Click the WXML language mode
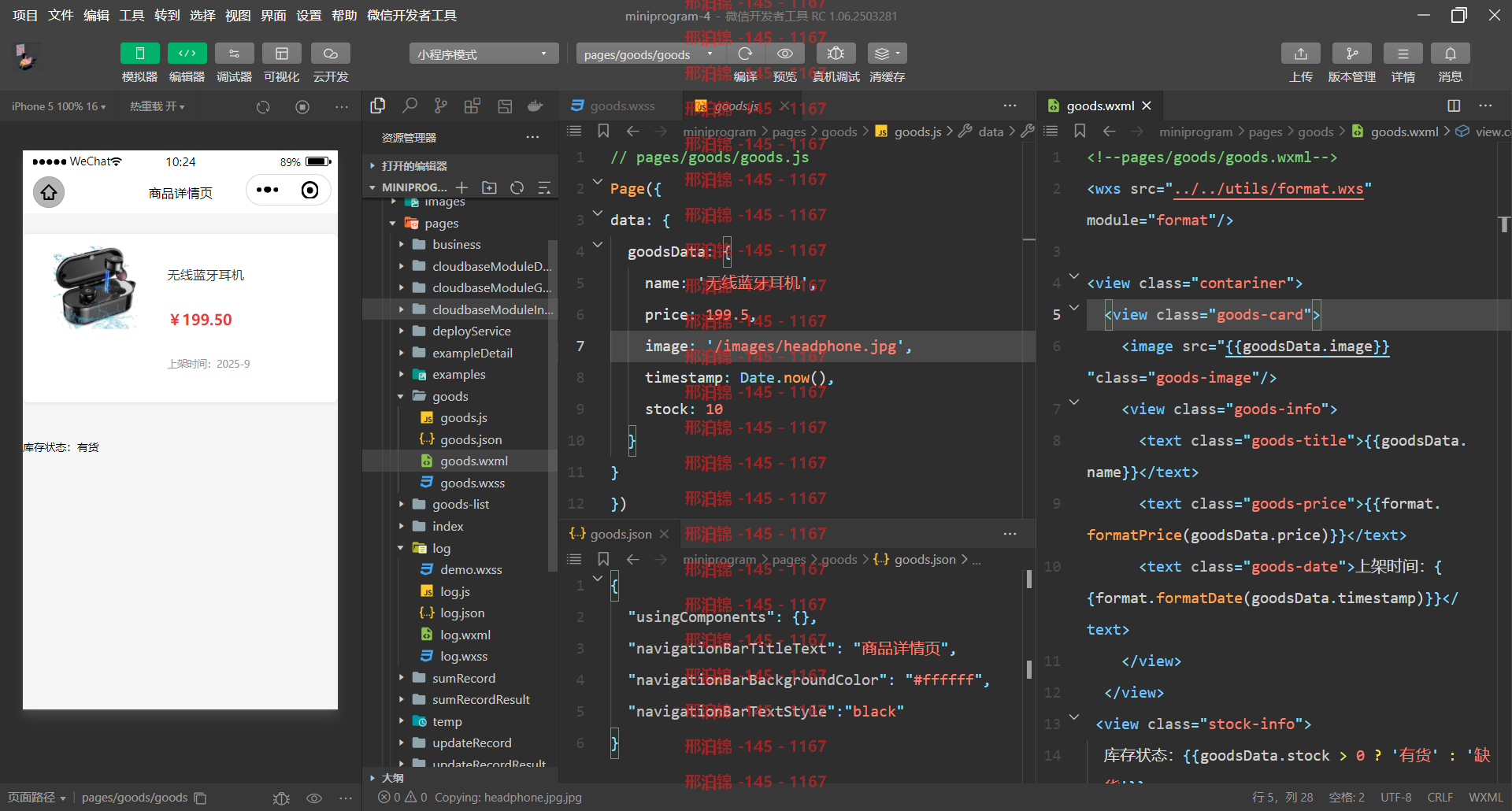1512x811 pixels. [1485, 798]
